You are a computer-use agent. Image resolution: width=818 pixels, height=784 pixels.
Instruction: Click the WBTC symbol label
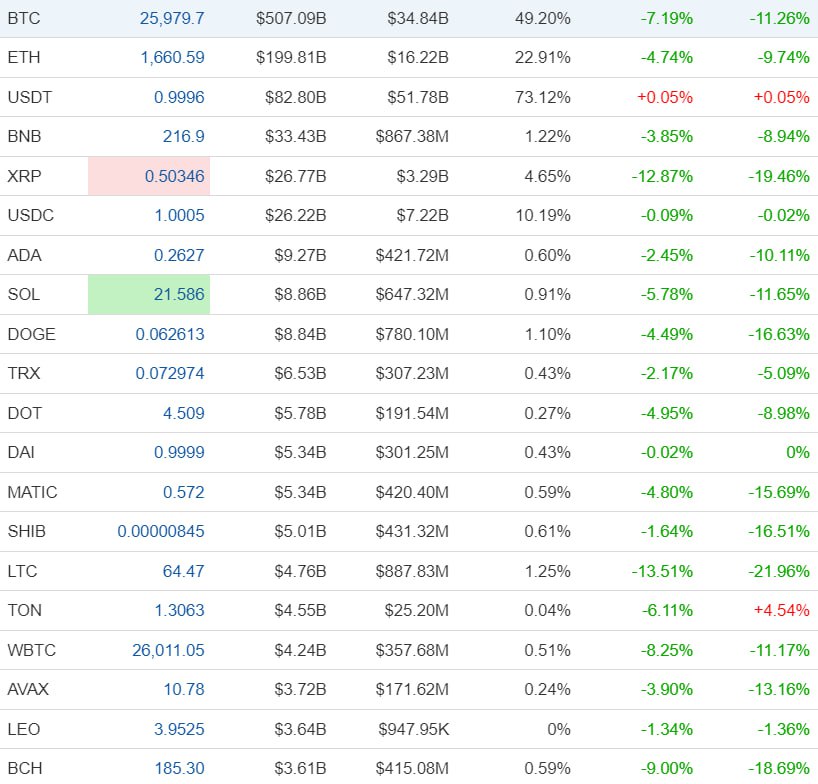(x=32, y=650)
